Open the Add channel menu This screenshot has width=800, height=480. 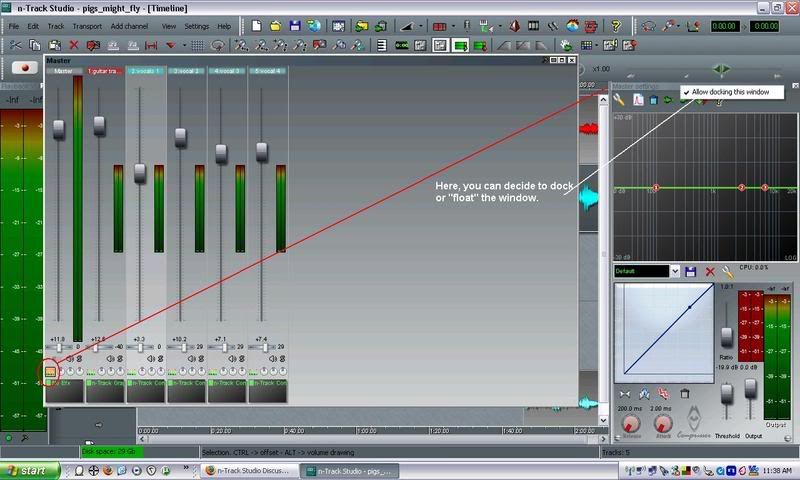[x=130, y=26]
